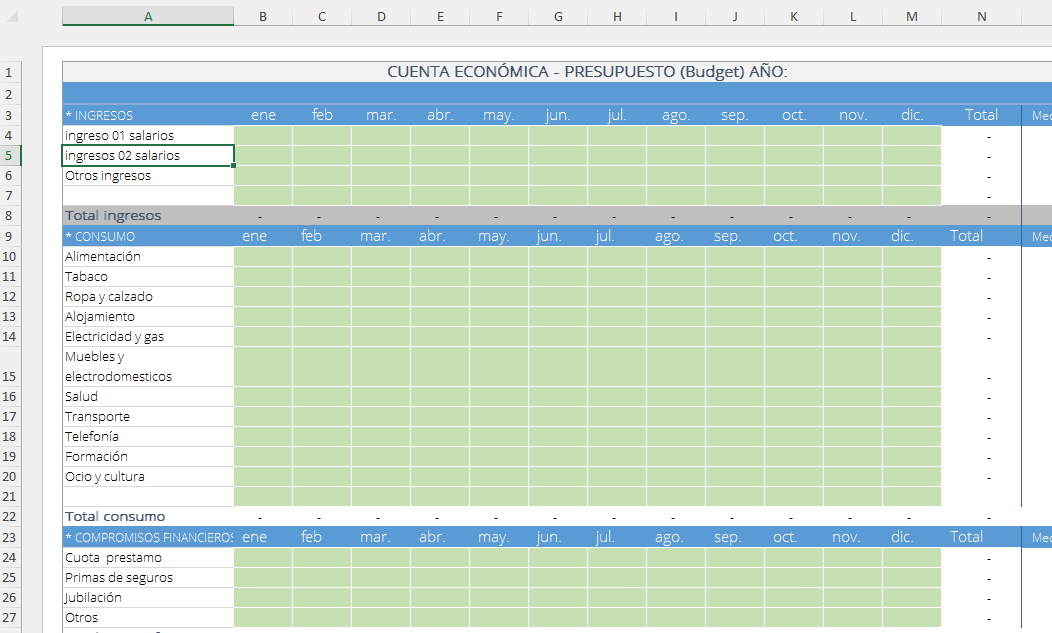The image size is (1052, 633).
Task: Select row 8 header
Action: (x=8, y=216)
